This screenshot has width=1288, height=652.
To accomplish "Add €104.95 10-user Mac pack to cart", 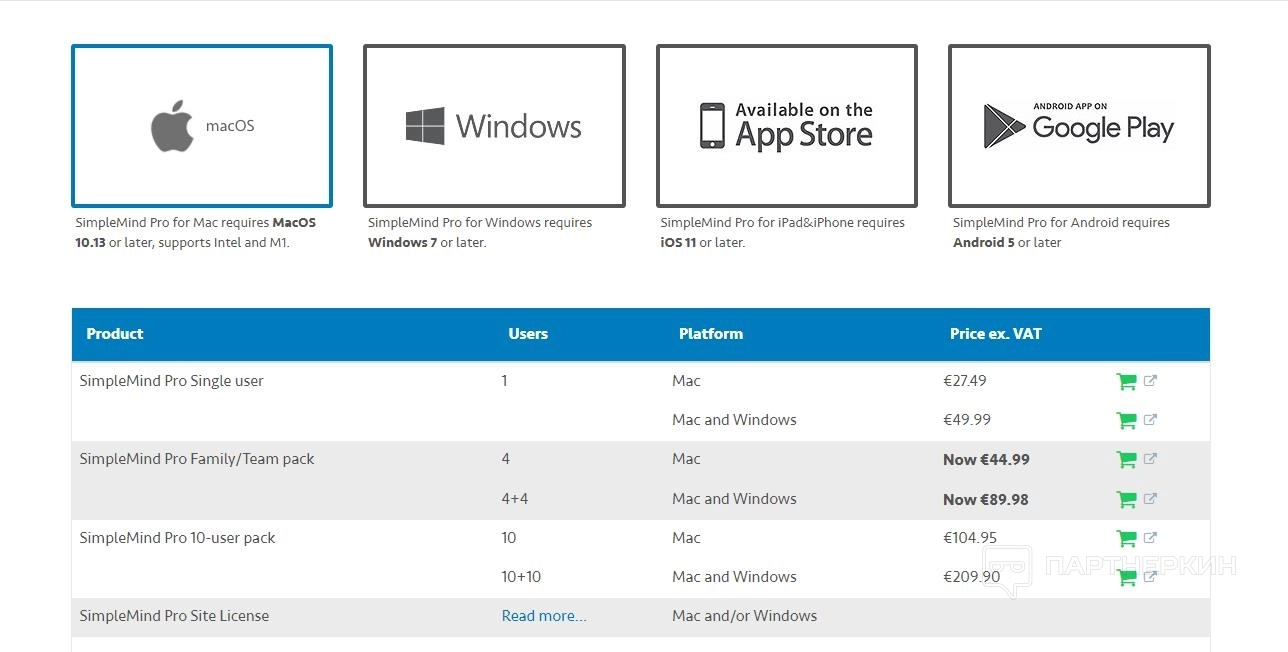I will tap(1126, 538).
